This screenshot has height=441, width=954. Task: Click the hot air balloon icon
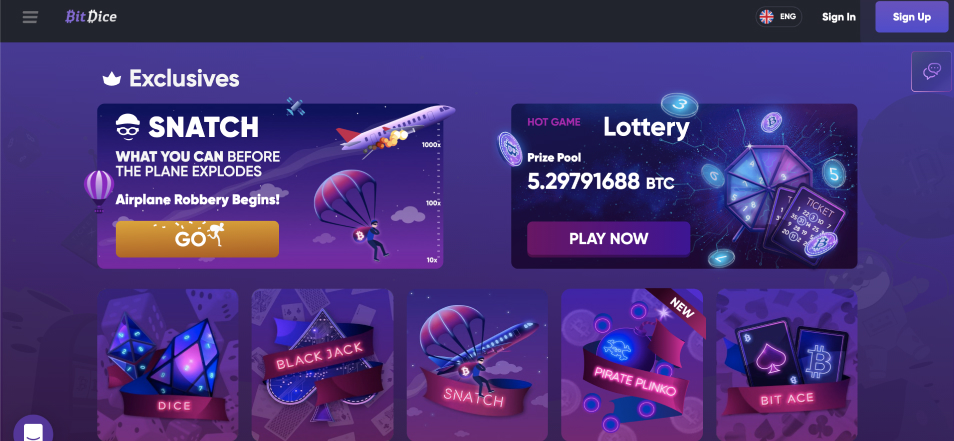[99, 190]
